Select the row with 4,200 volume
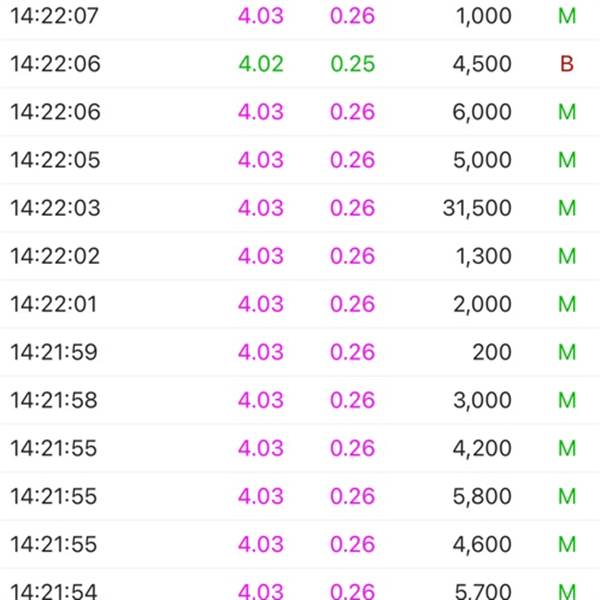The width and height of the screenshot is (600, 600). point(300,448)
